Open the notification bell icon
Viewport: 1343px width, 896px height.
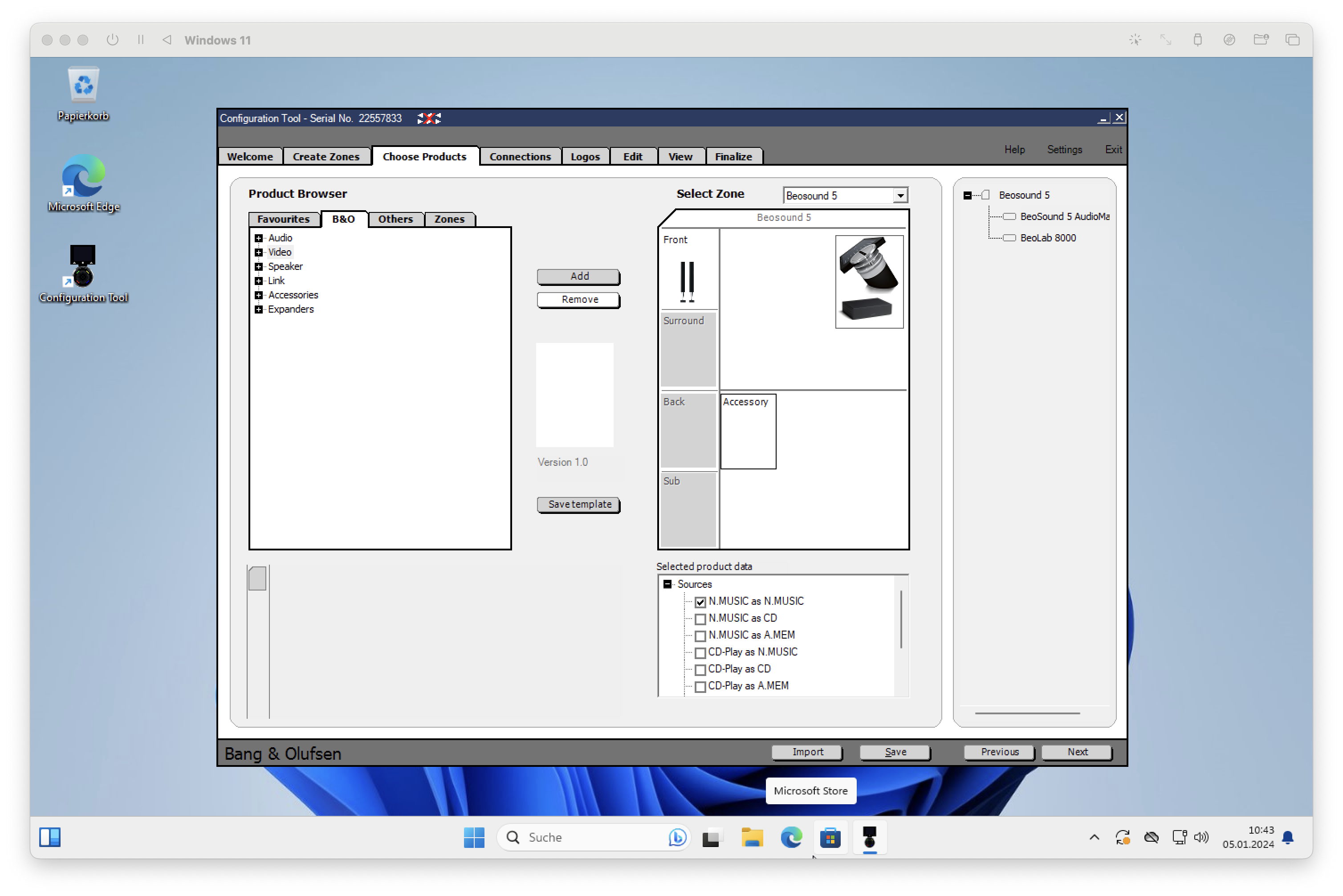[1288, 837]
